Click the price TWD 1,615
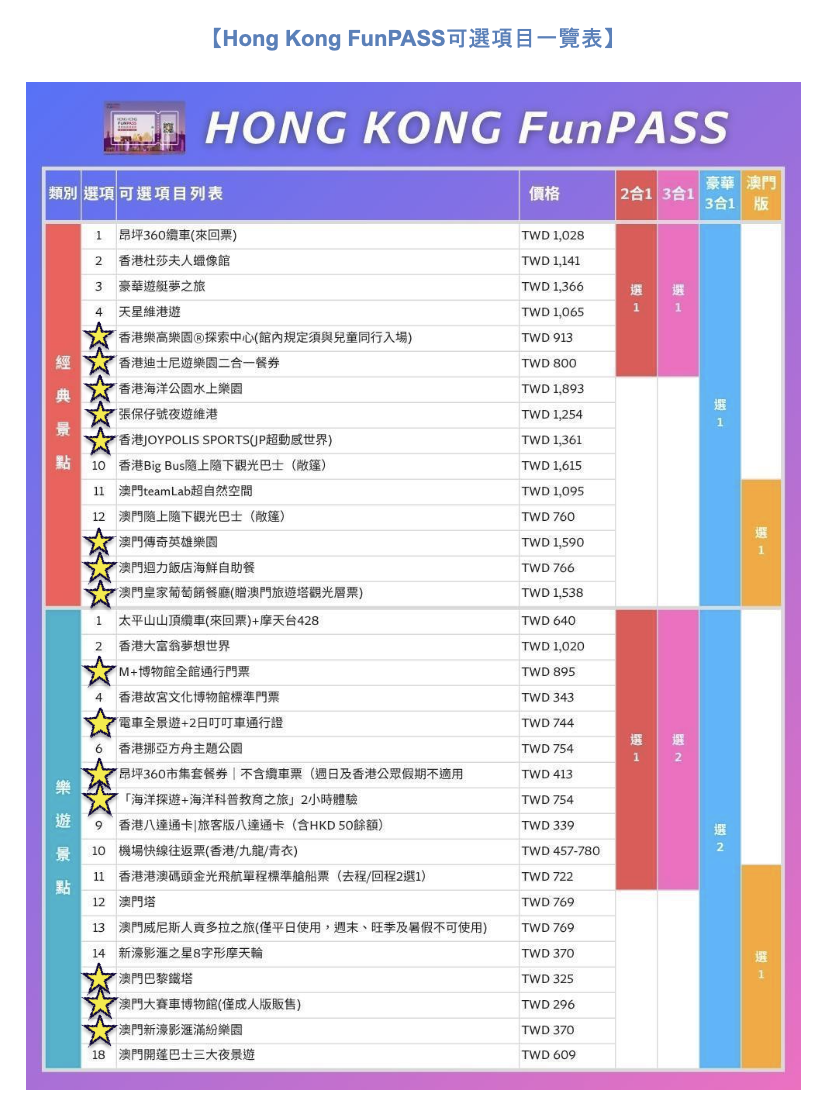Screen dimensions: 826x1110 552,465
